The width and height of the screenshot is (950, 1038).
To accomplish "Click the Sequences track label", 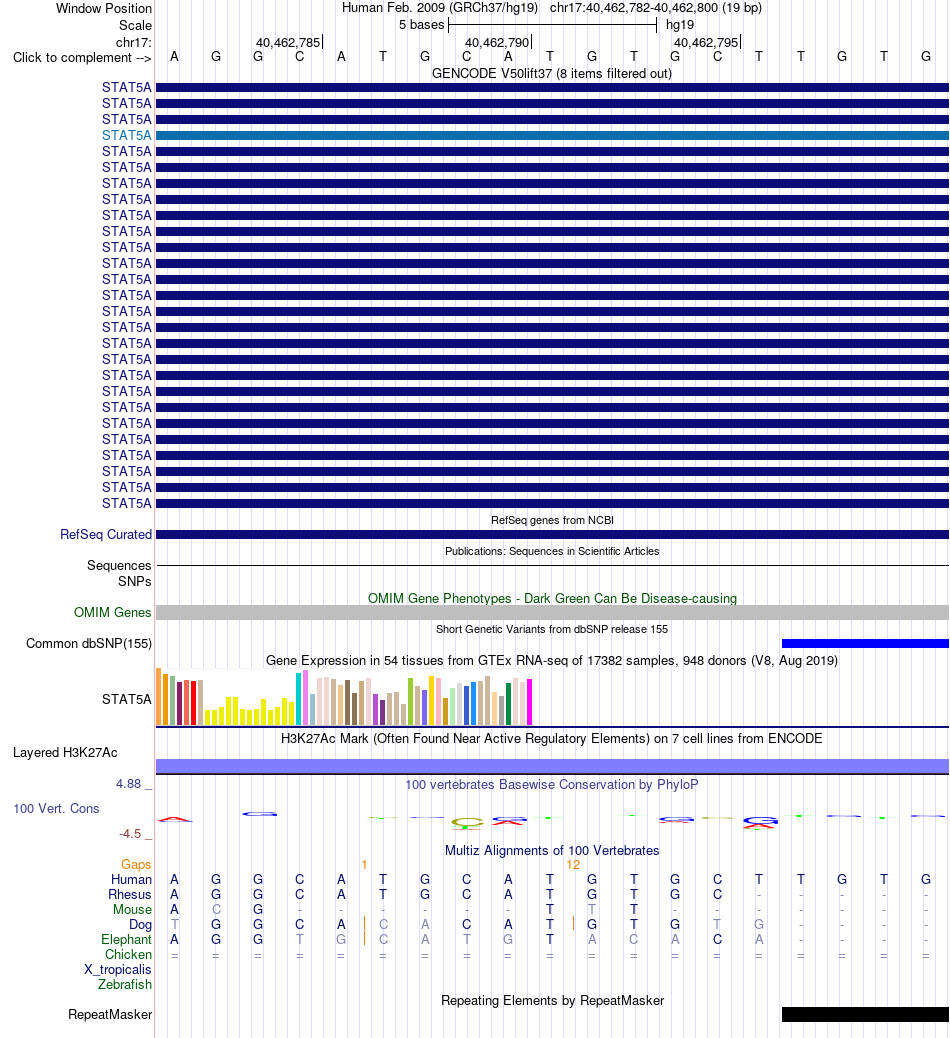I will point(119,565).
